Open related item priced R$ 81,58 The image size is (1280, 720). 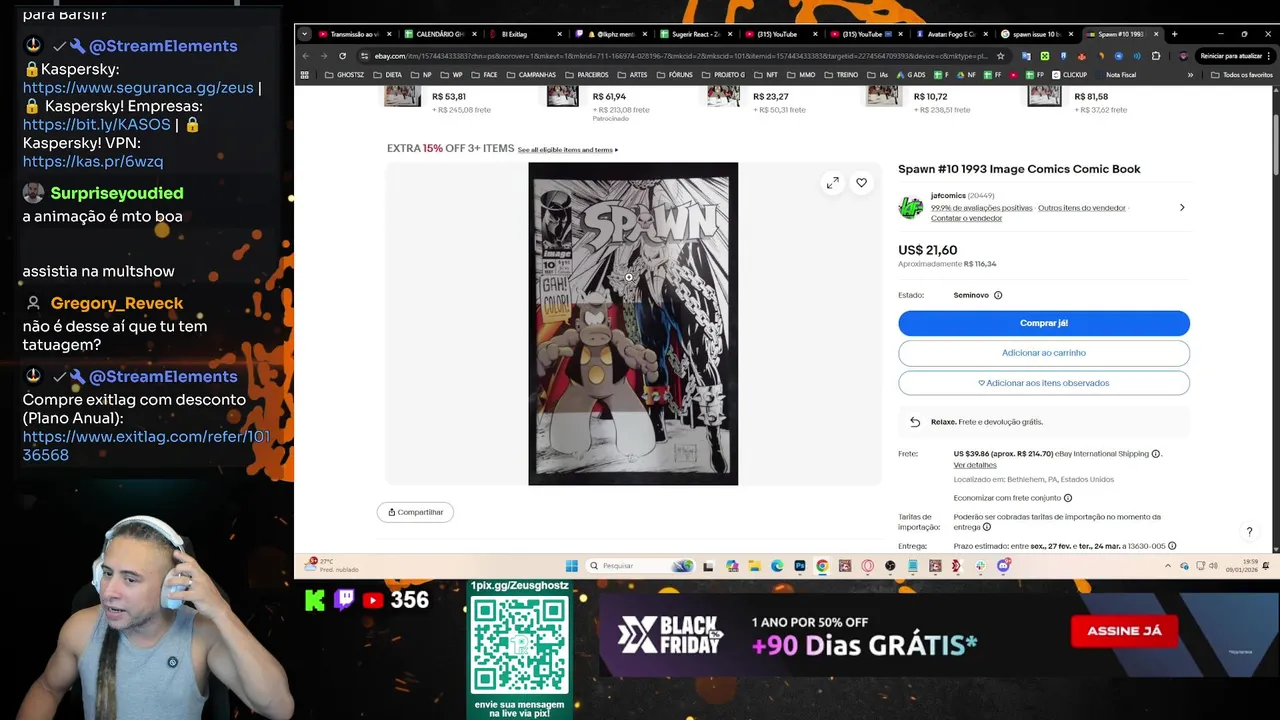click(x=1091, y=97)
